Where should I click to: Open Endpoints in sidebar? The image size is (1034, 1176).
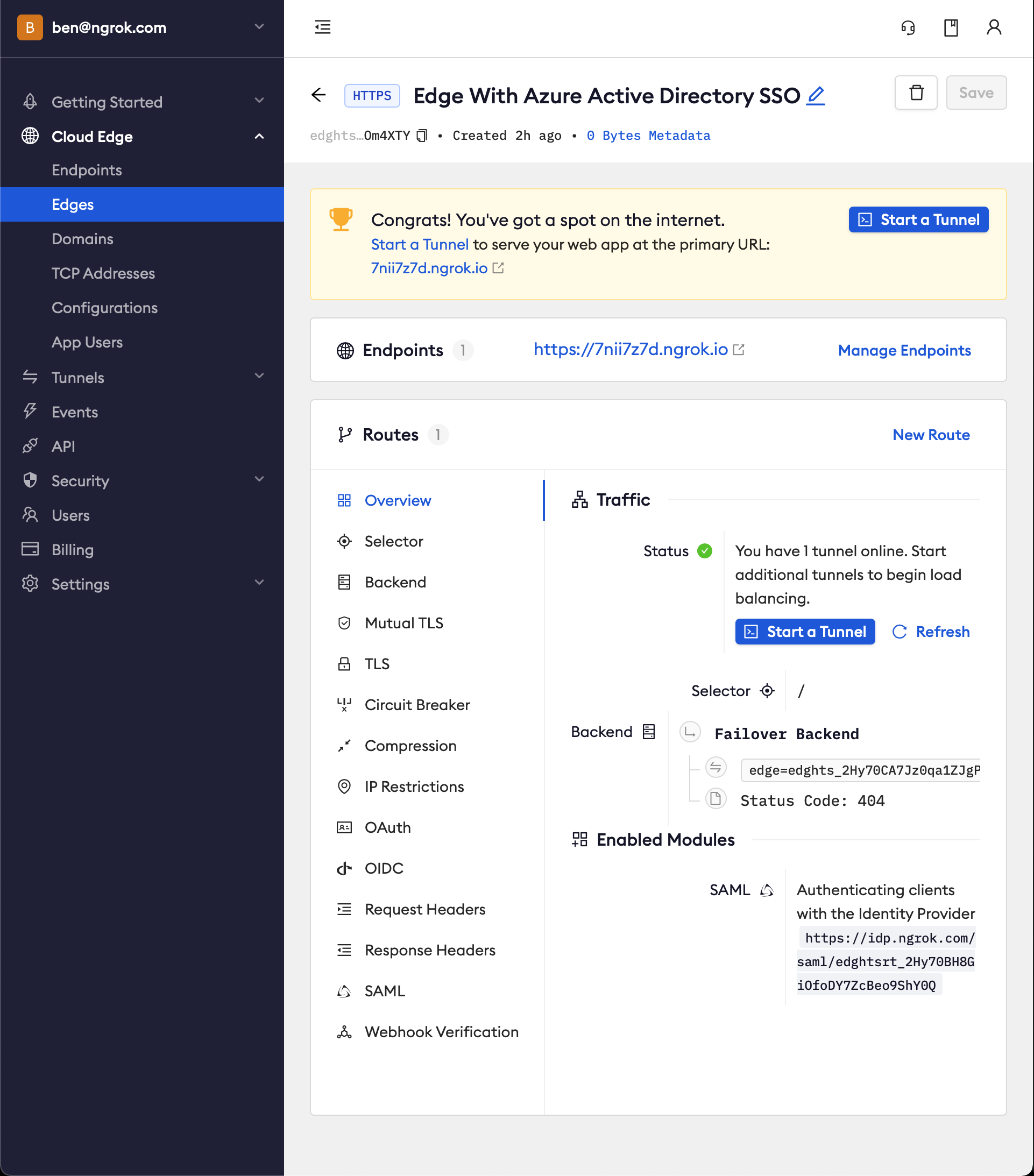pos(142,171)
